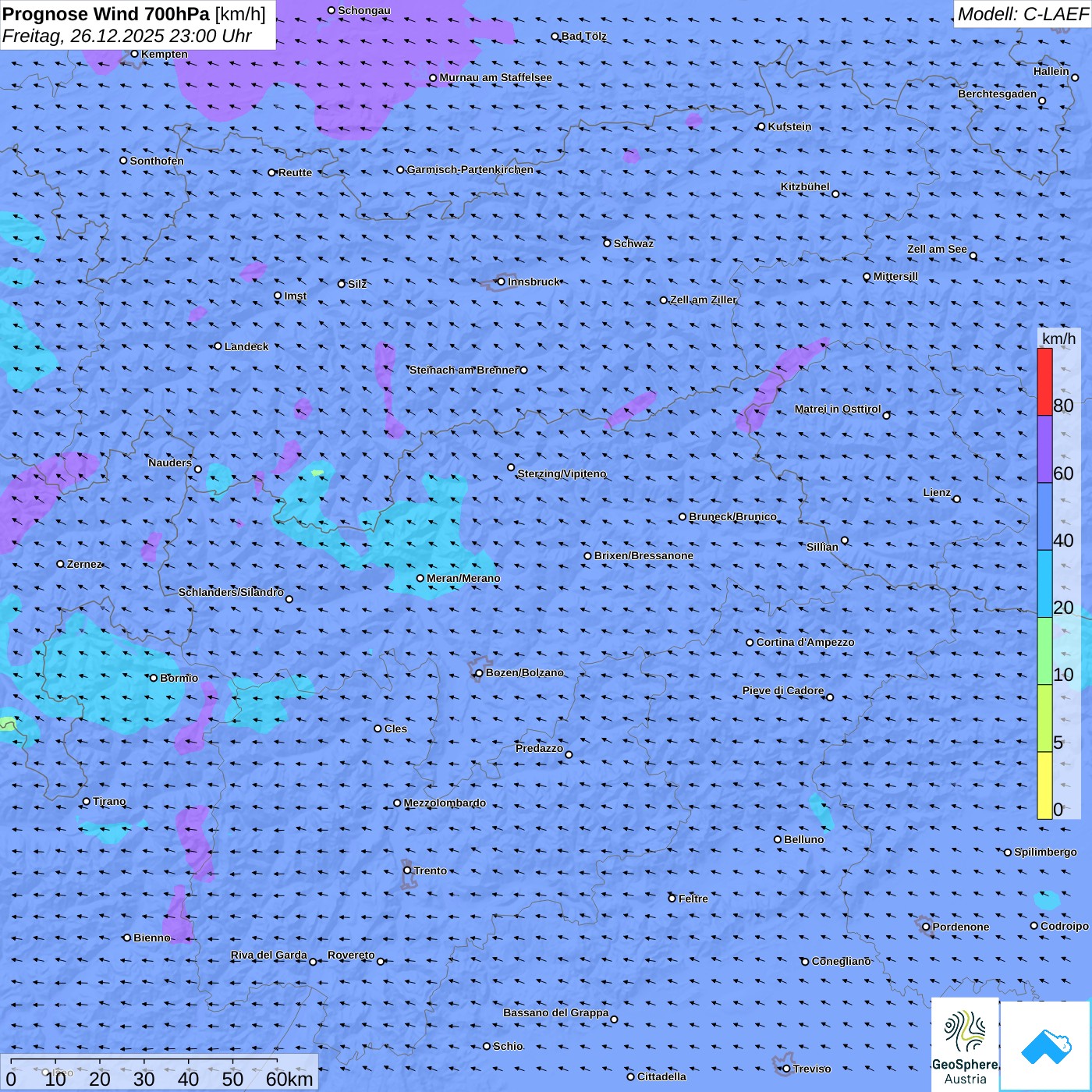Click the purple 60-80 km/h legend color
The width and height of the screenshot is (1092, 1092).
pos(1044,449)
